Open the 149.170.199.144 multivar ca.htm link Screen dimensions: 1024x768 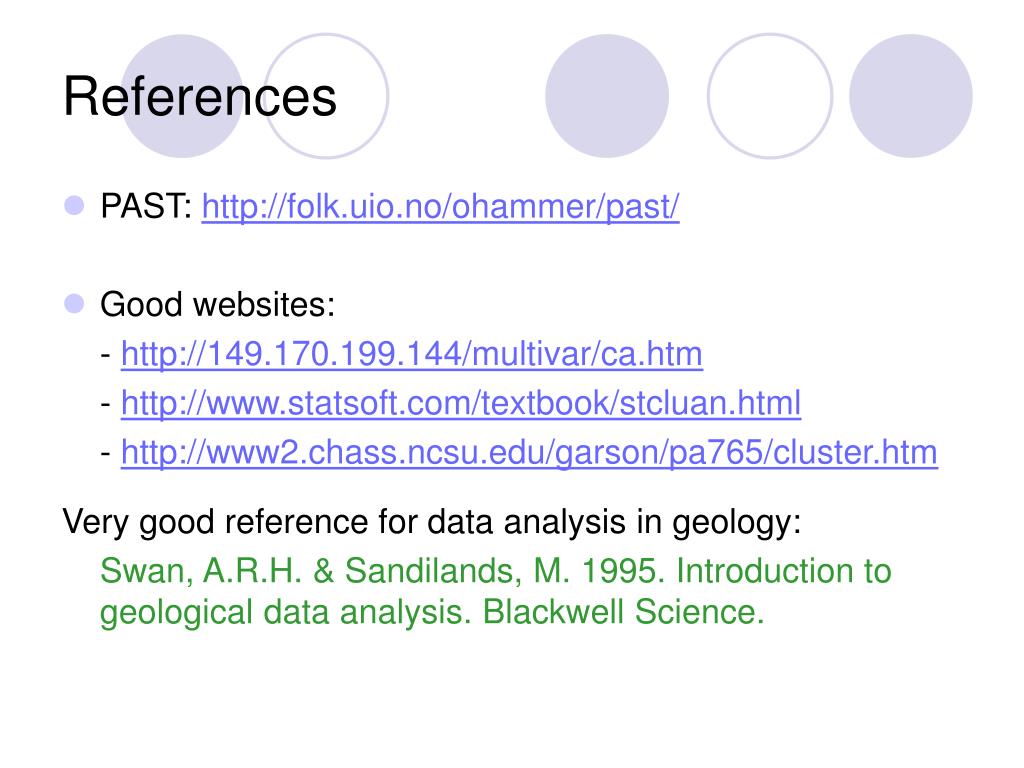(x=412, y=355)
